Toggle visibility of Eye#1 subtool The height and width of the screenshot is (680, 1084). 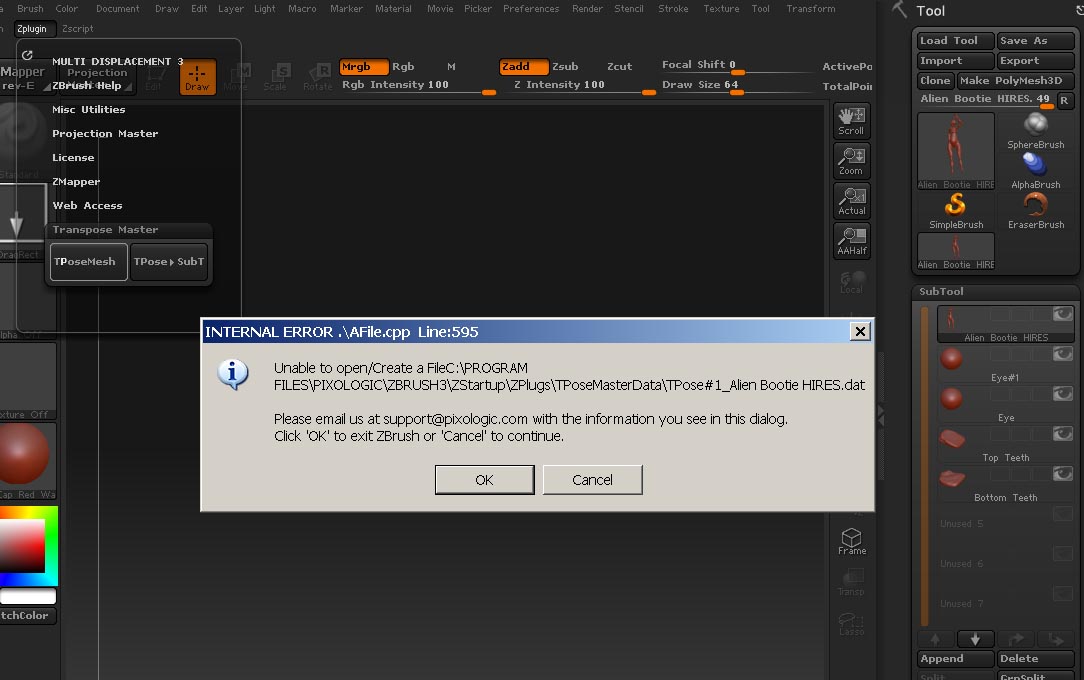[x=1063, y=354]
